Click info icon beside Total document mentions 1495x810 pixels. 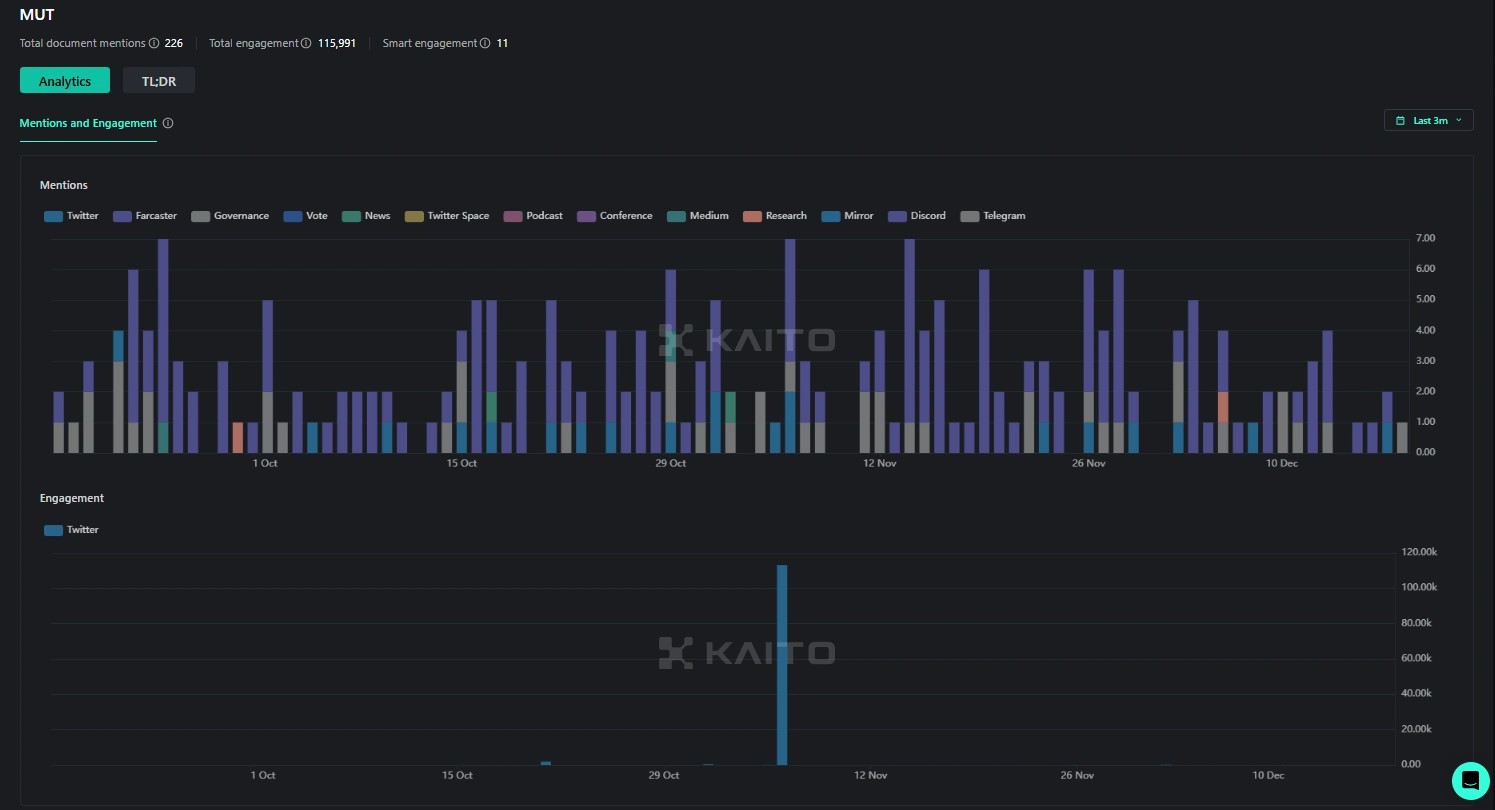(x=154, y=43)
